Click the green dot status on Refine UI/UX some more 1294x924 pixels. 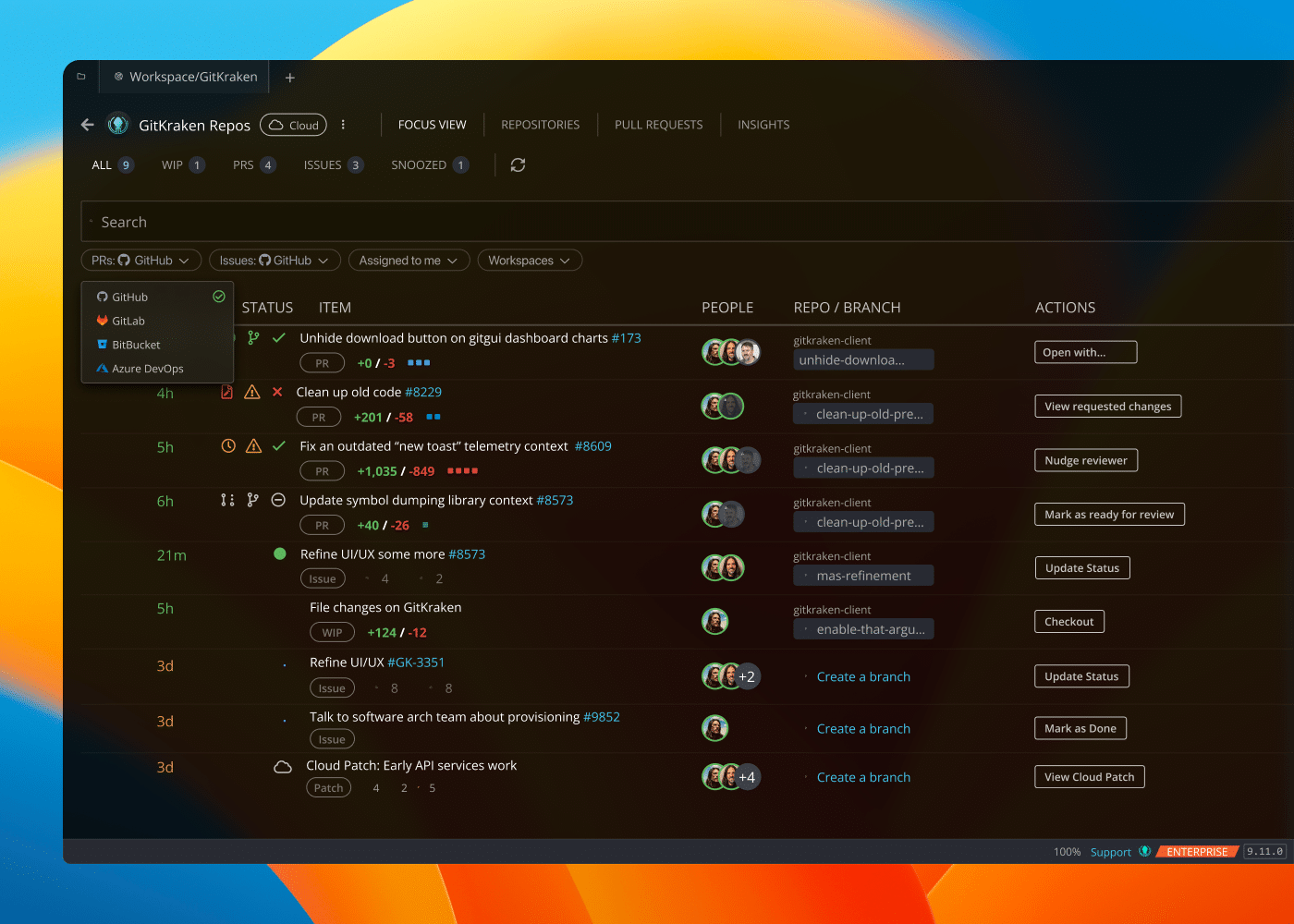280,553
